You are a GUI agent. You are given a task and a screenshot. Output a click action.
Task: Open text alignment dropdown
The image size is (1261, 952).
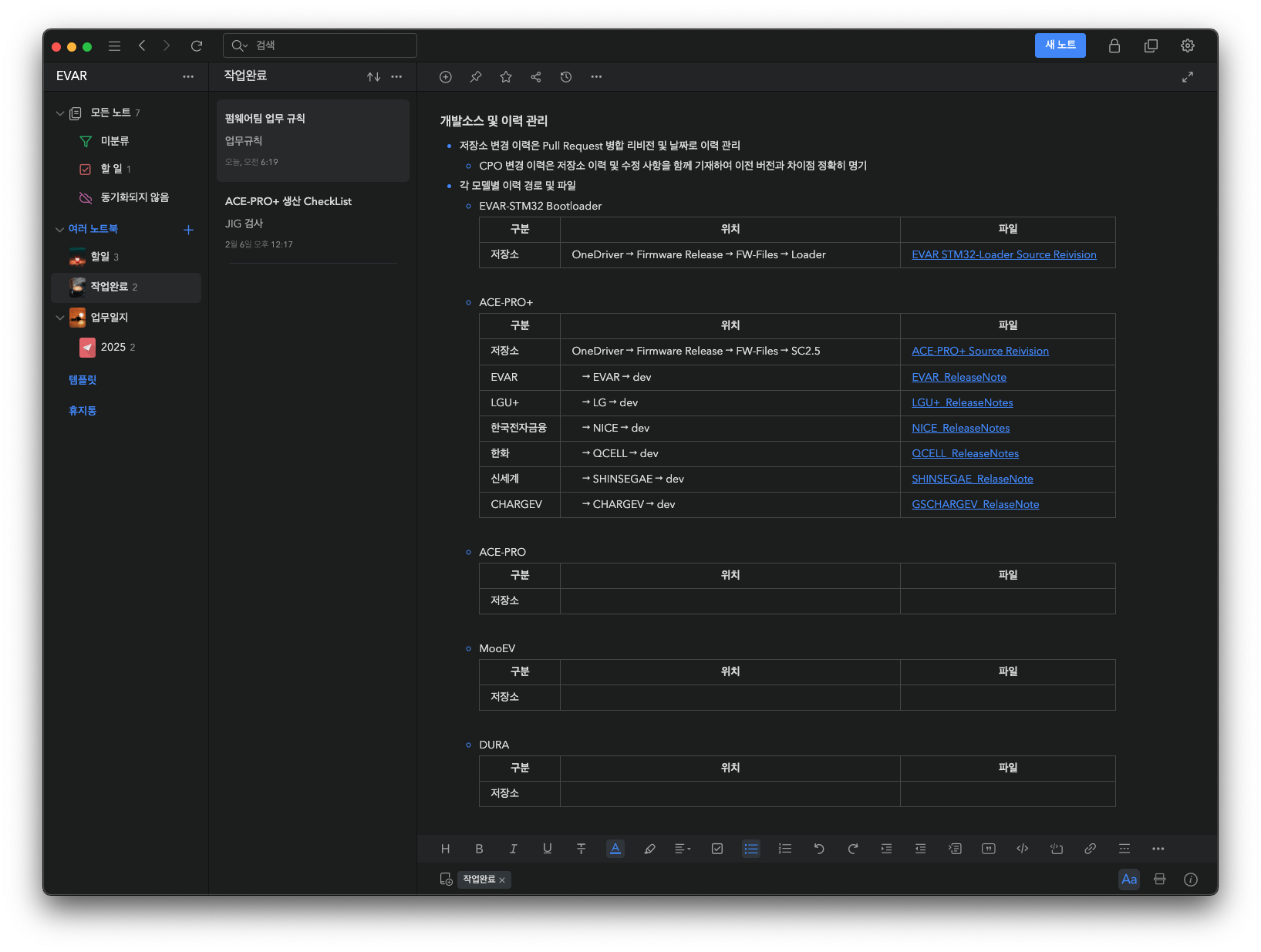click(x=683, y=849)
